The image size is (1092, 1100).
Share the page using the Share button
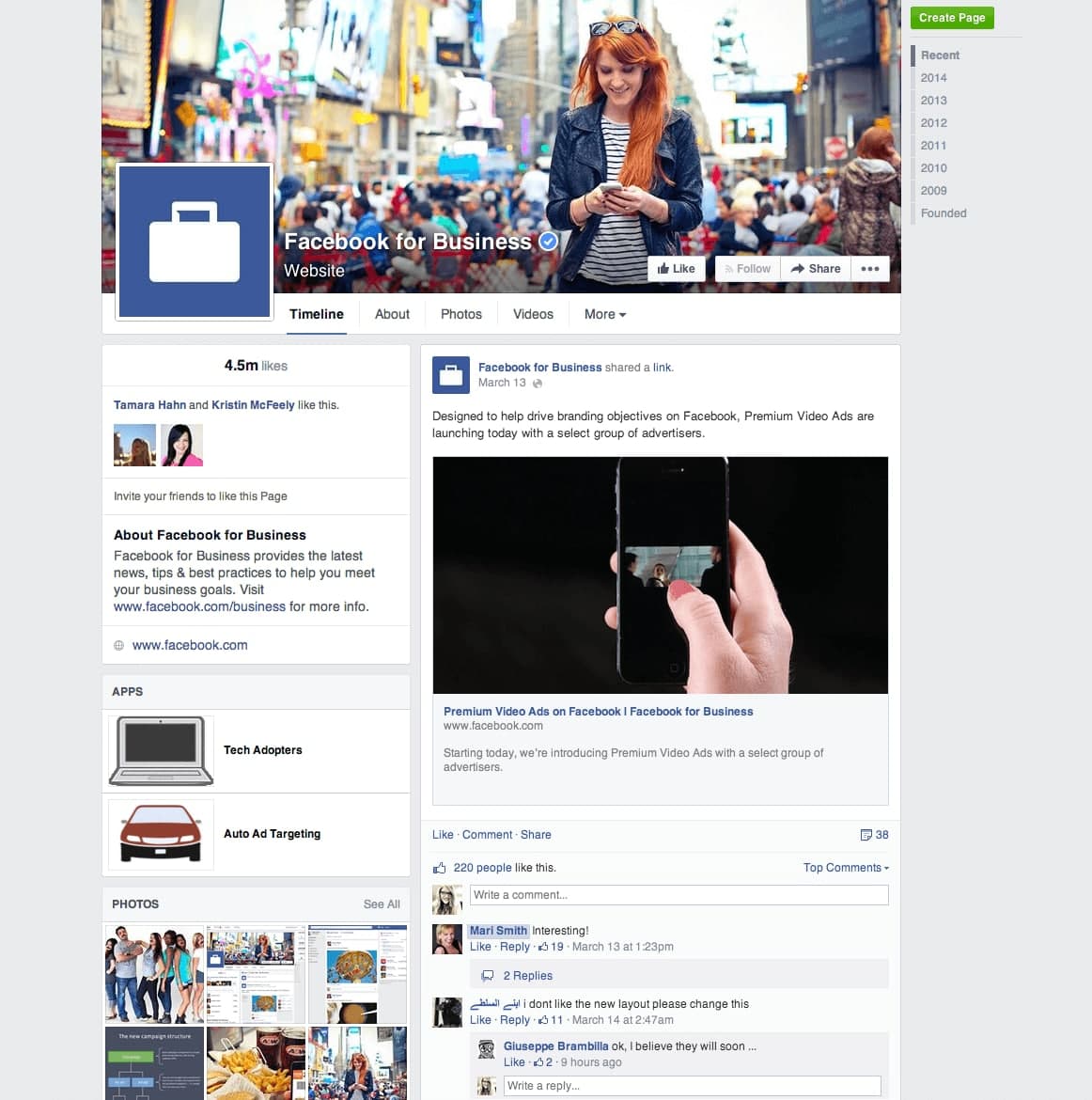pyautogui.click(x=816, y=269)
